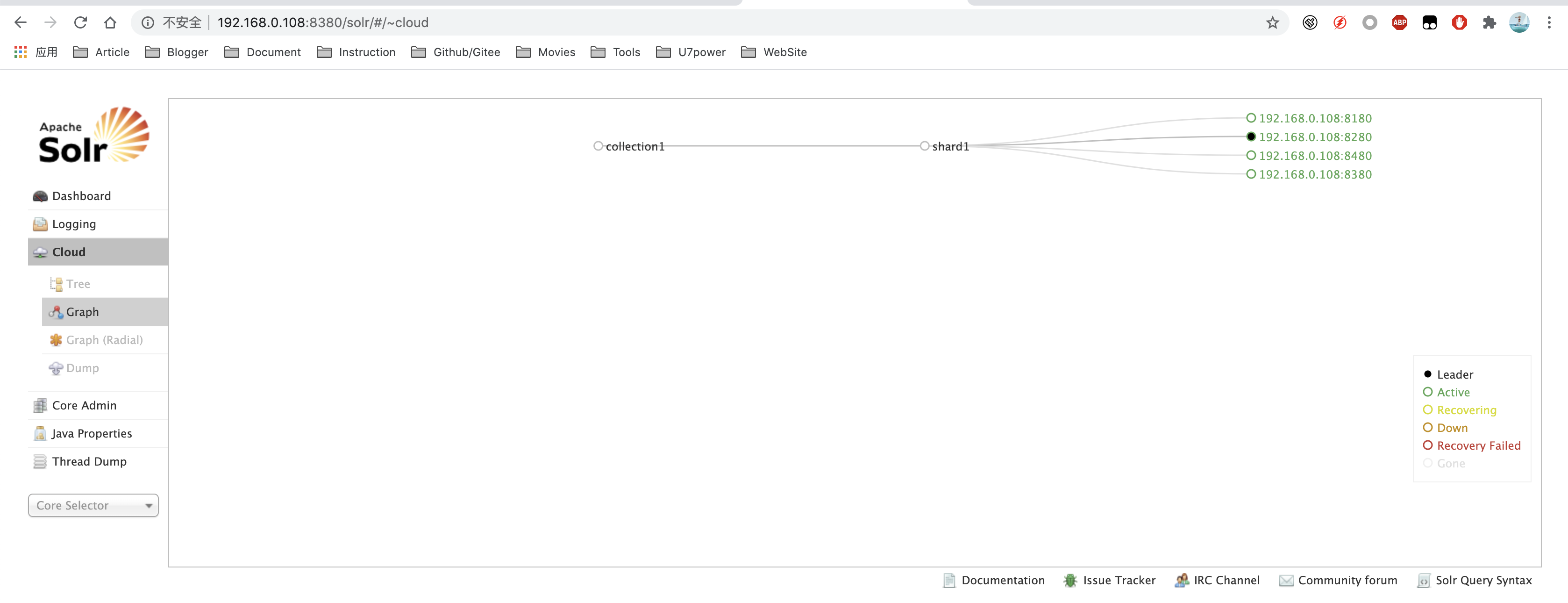Open the Tree view under Cloud
Screen dimensions: 1568x603
click(x=78, y=284)
